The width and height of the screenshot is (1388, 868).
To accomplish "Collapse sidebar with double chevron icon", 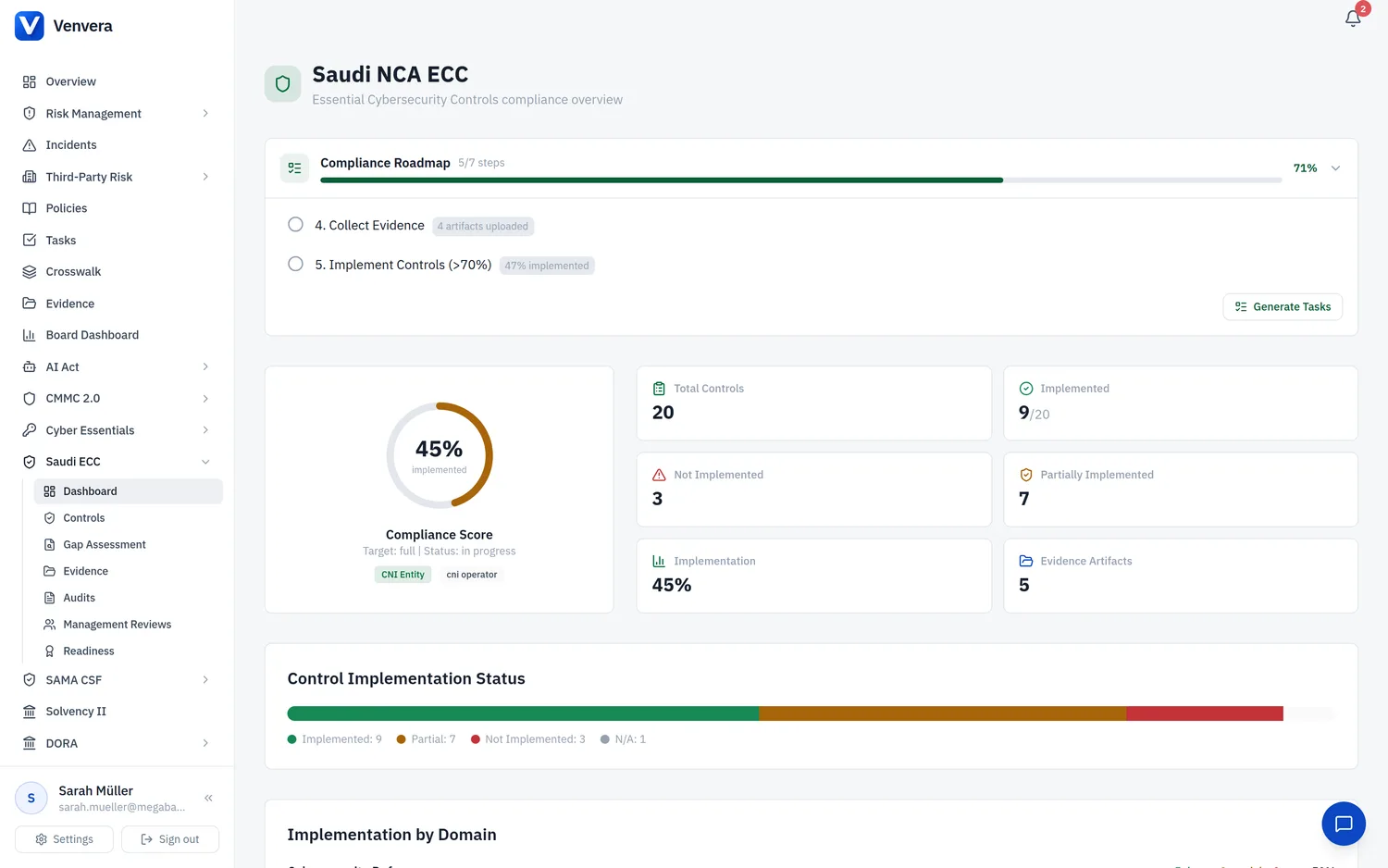I will (208, 798).
